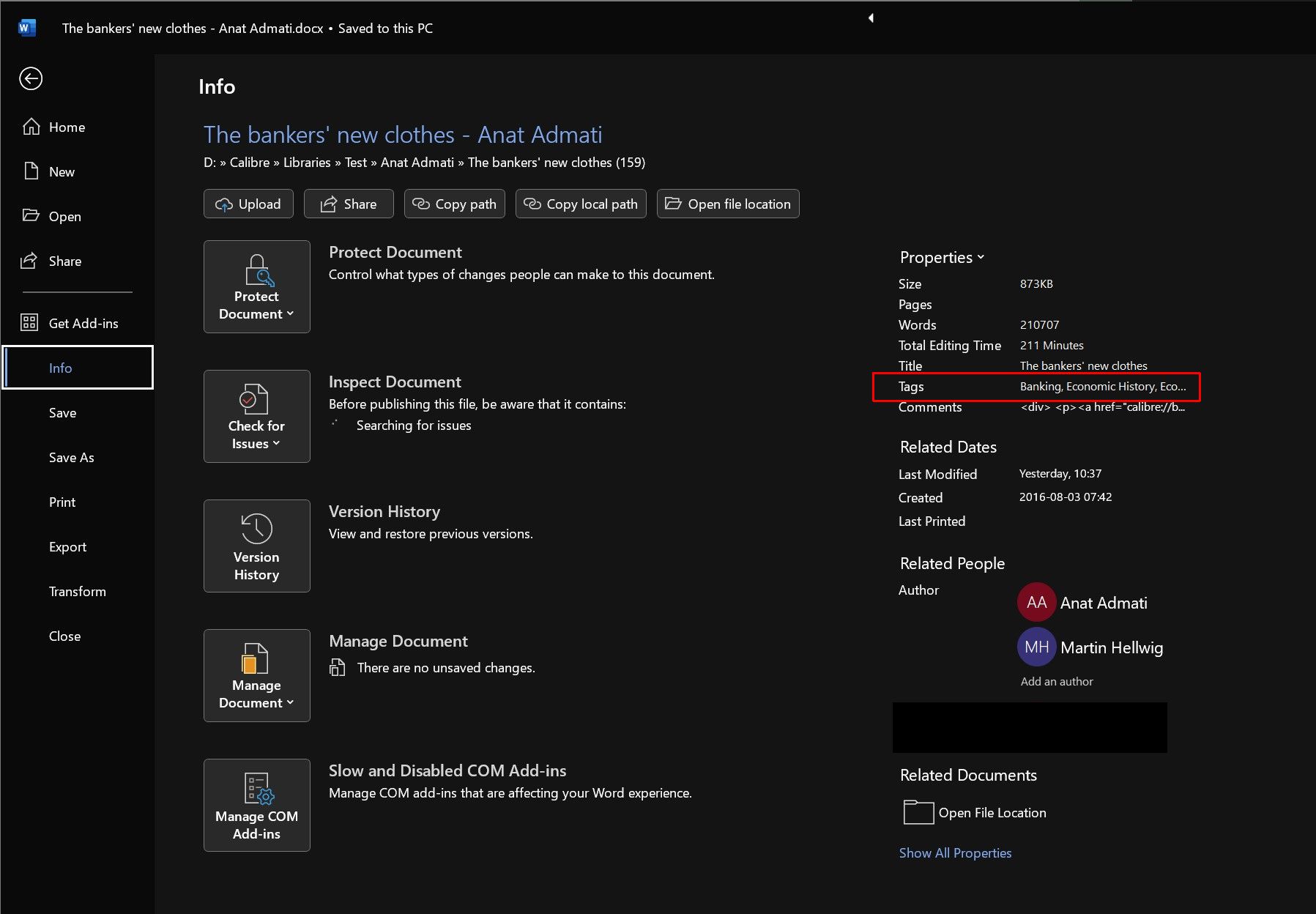Click the Open folder icon in sidebar
This screenshot has height=914, width=1316.
pyautogui.click(x=31, y=216)
